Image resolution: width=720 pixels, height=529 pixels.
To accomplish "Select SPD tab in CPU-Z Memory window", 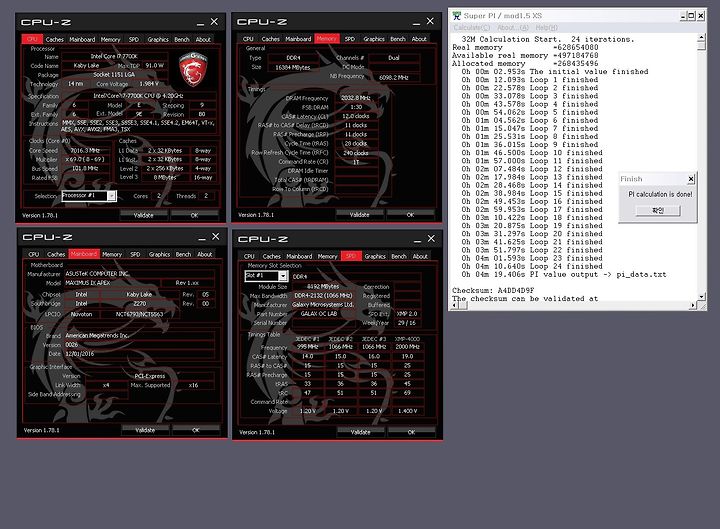I will click(350, 39).
